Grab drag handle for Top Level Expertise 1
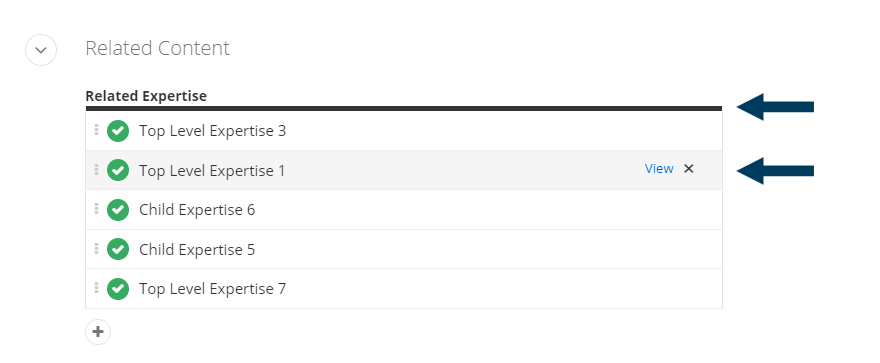880x363 pixels. (97, 169)
